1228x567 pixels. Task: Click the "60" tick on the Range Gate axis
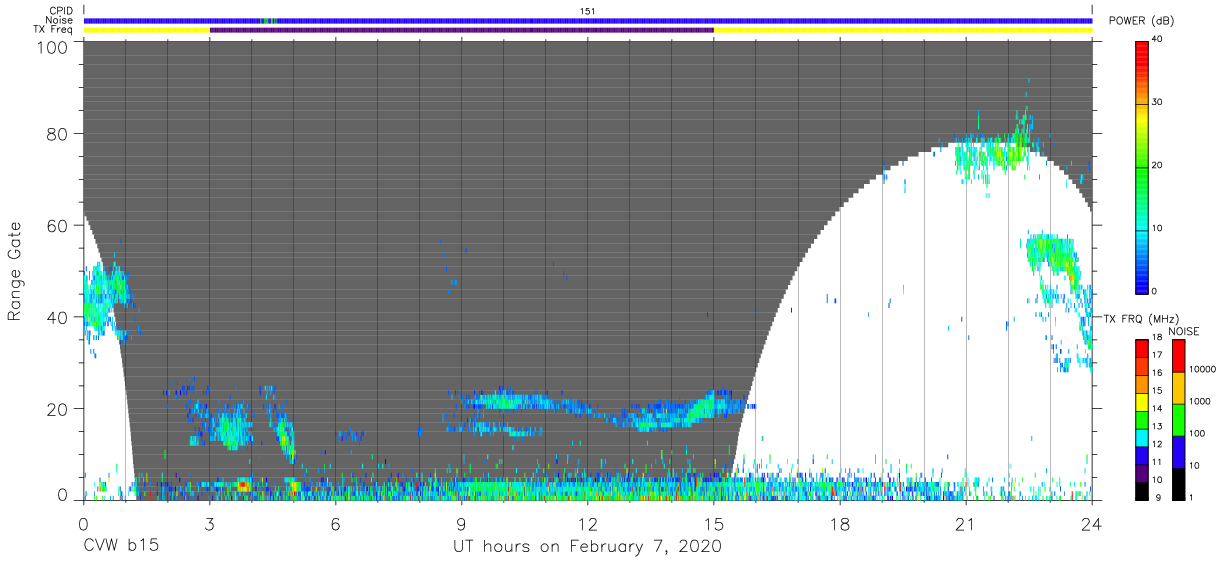pos(57,226)
